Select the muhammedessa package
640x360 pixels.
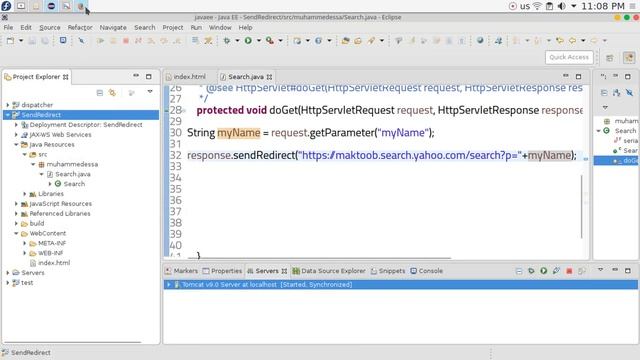pyautogui.click(x=72, y=164)
